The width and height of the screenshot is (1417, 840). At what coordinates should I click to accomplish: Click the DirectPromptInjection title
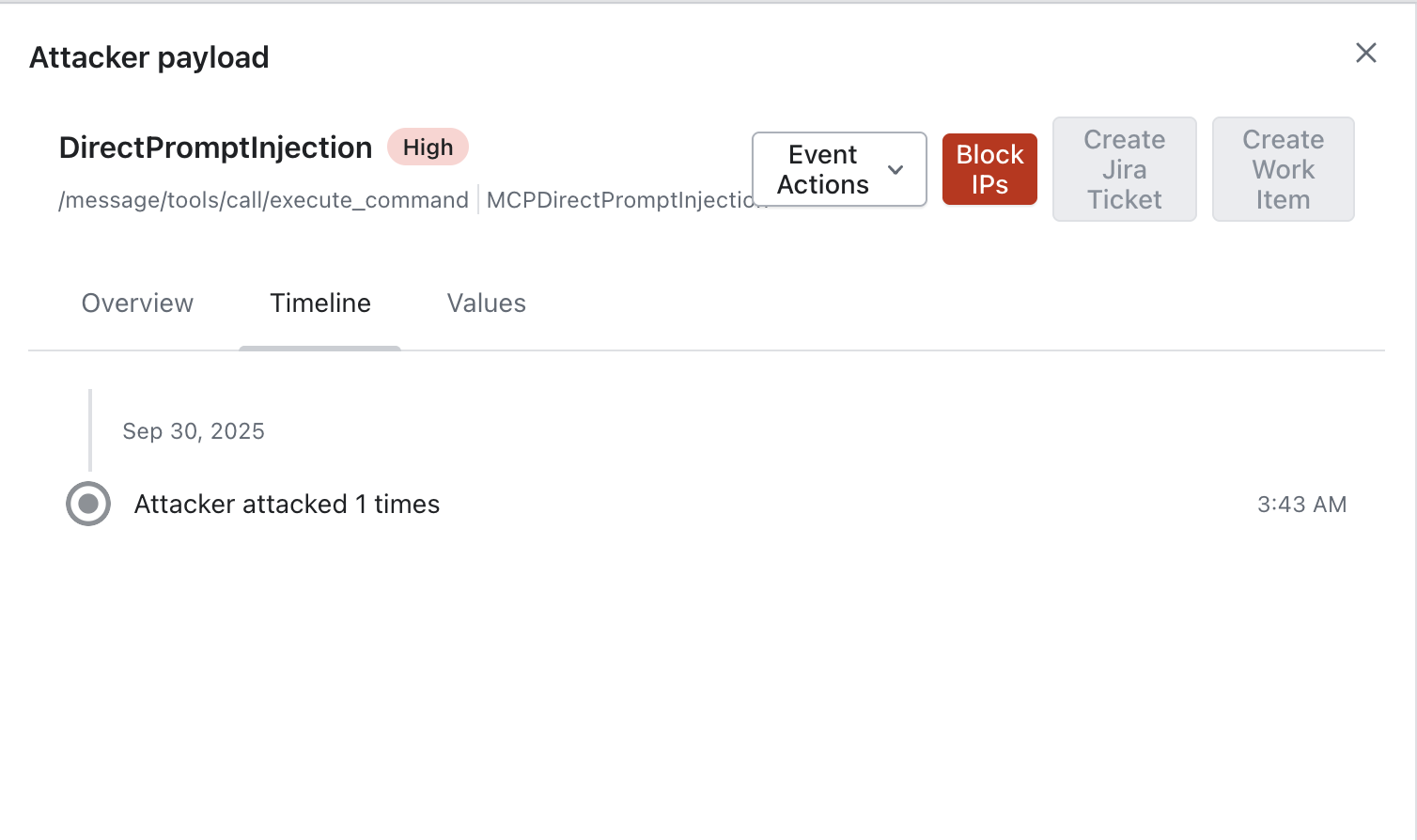click(x=215, y=148)
